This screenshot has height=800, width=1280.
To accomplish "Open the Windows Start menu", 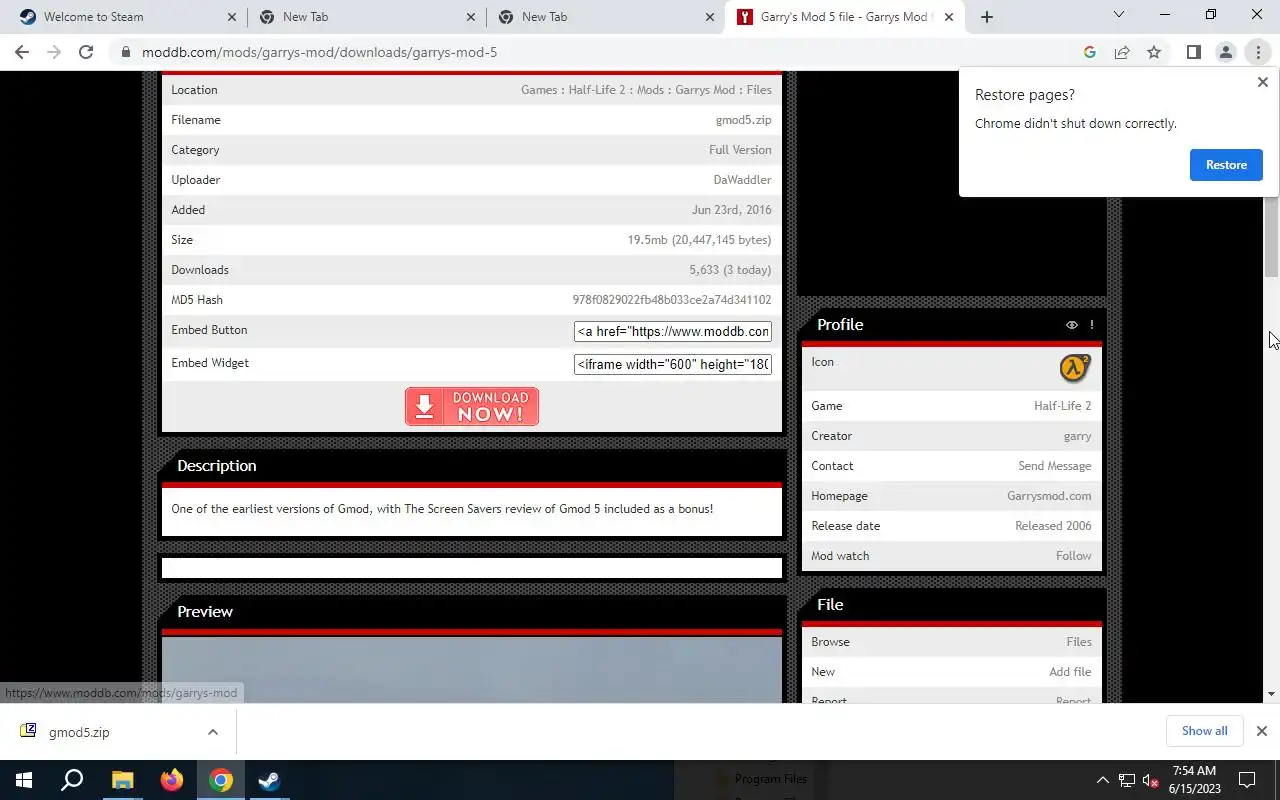I will [24, 780].
